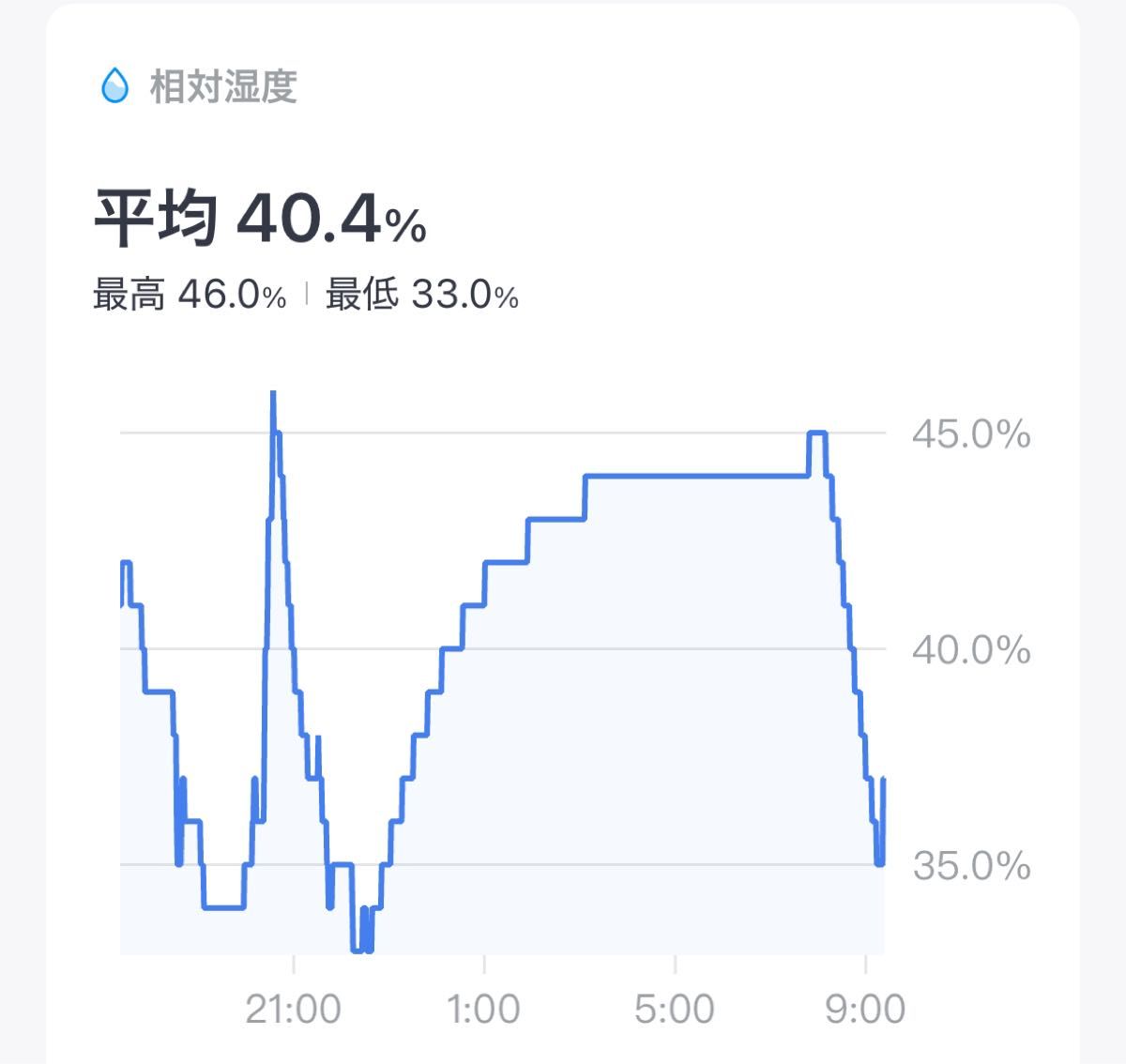Tap the long flat 44% plateau of the line

tap(696, 476)
